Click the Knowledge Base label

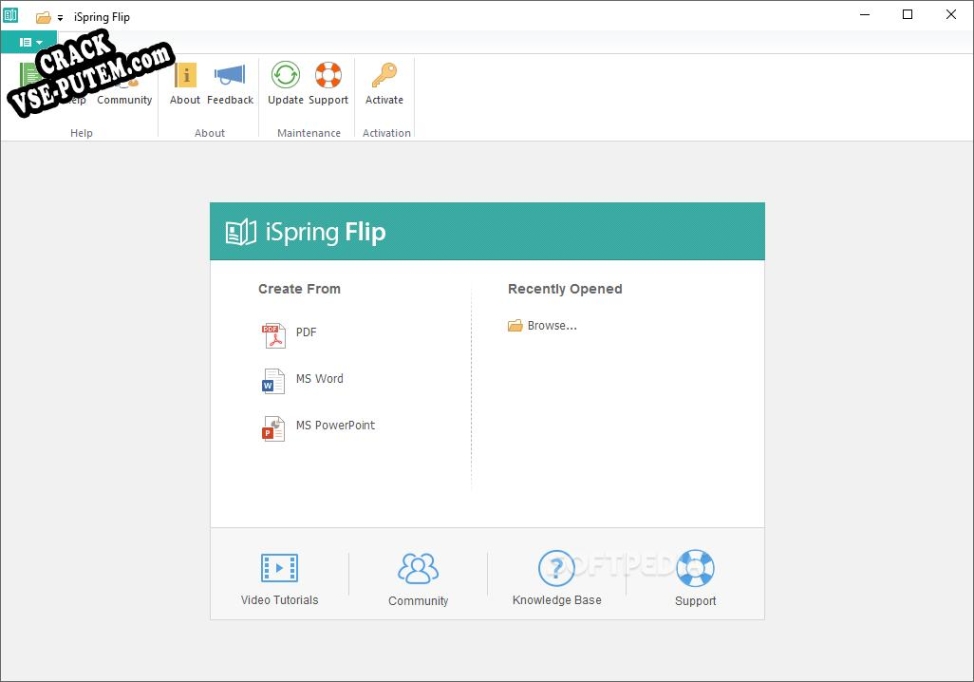[557, 600]
